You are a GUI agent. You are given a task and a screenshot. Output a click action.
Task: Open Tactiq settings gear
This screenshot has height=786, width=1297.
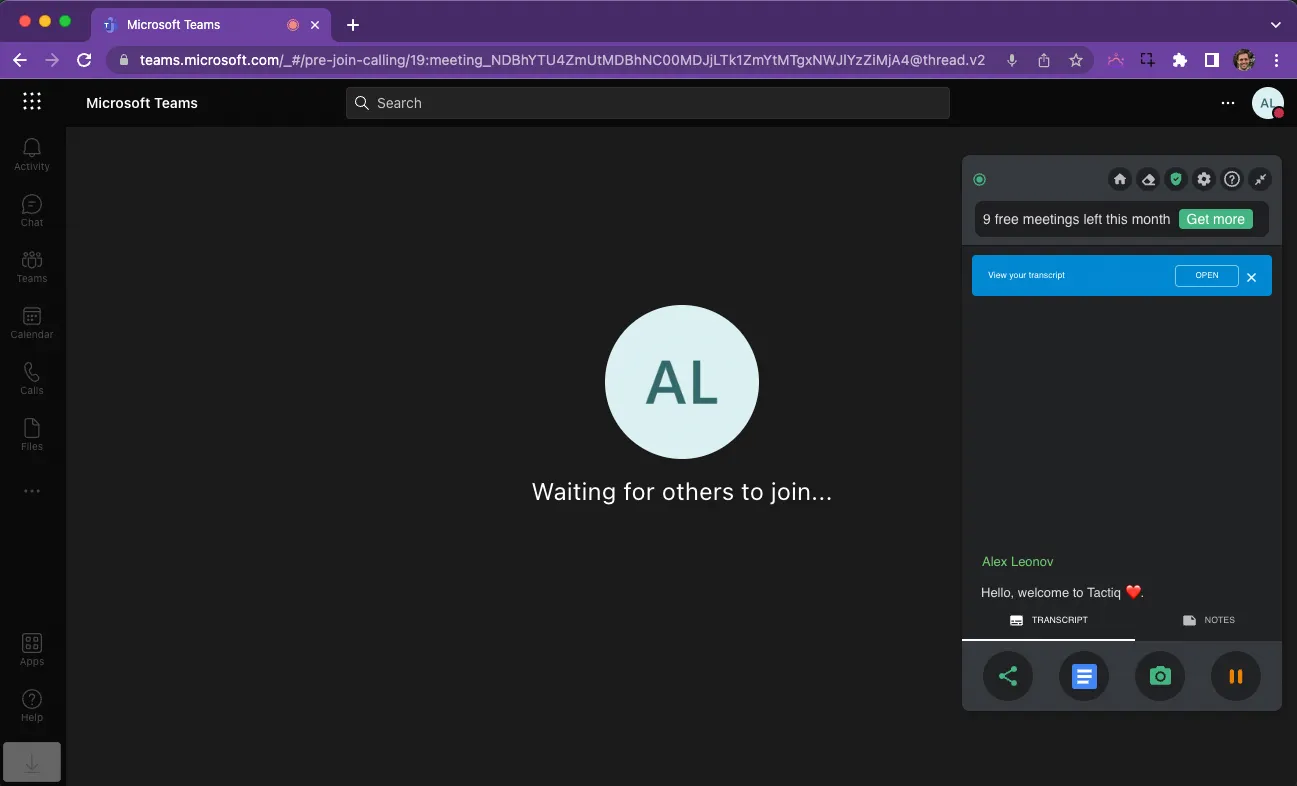[1204, 179]
